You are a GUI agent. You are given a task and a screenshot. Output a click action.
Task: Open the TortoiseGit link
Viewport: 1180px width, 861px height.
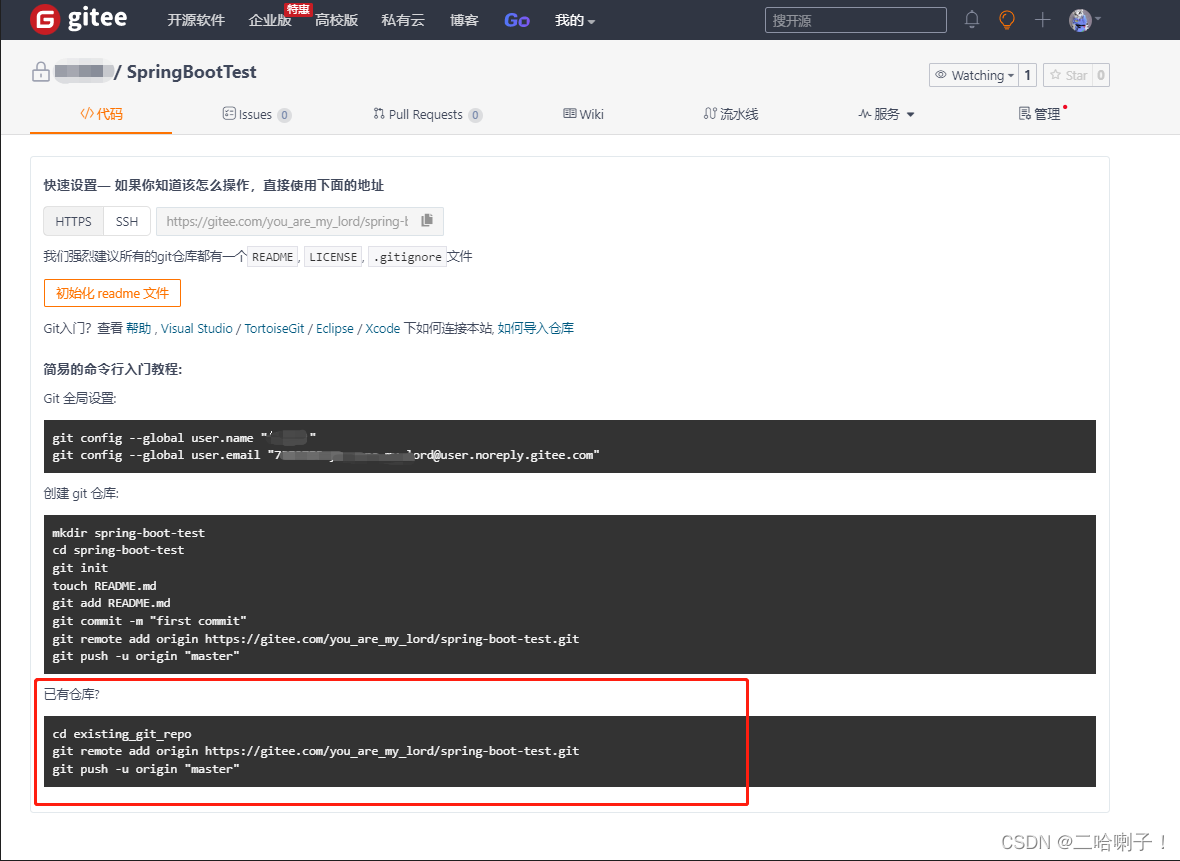click(274, 328)
